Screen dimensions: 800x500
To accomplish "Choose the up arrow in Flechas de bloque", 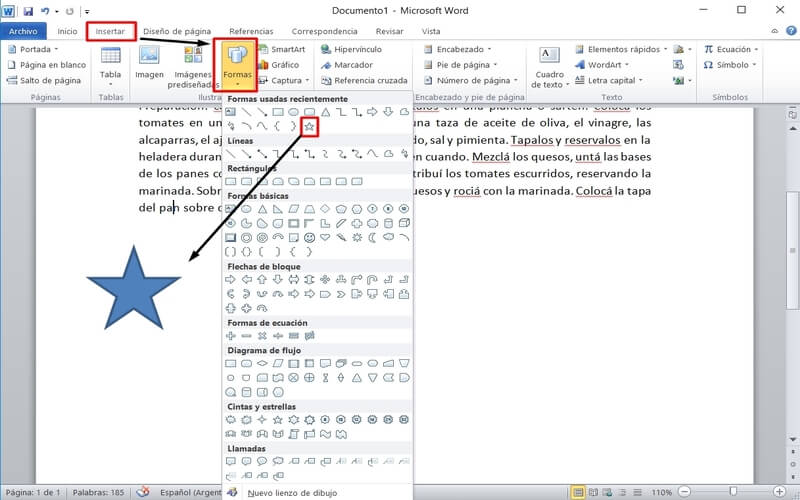I will [x=262, y=280].
